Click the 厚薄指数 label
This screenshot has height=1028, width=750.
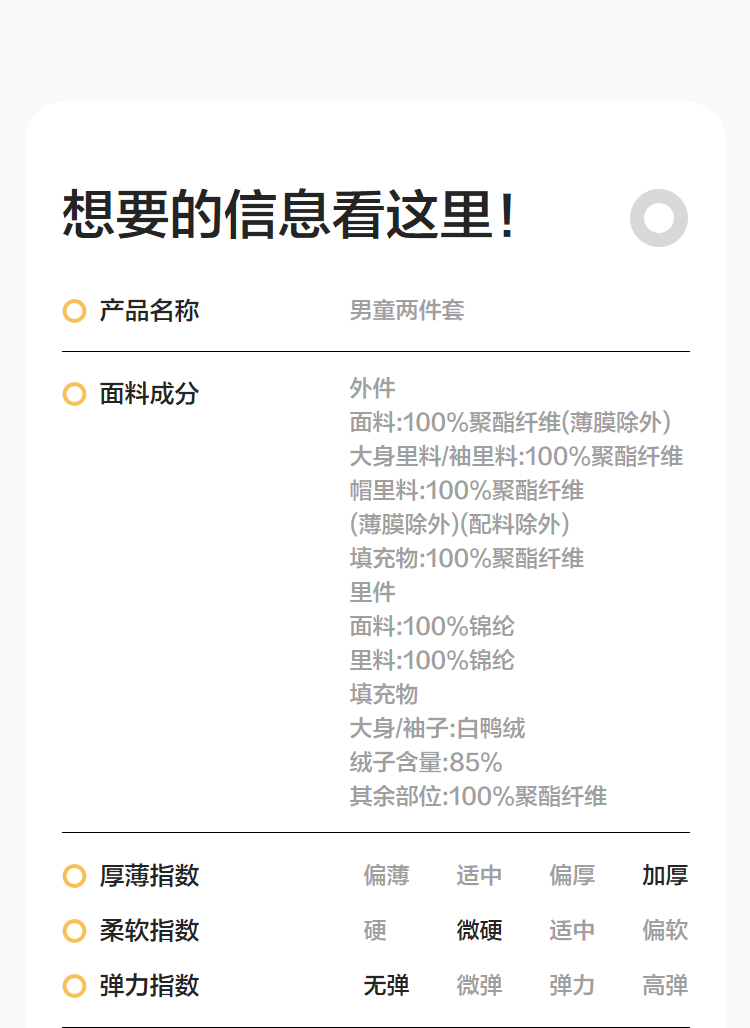(x=149, y=876)
